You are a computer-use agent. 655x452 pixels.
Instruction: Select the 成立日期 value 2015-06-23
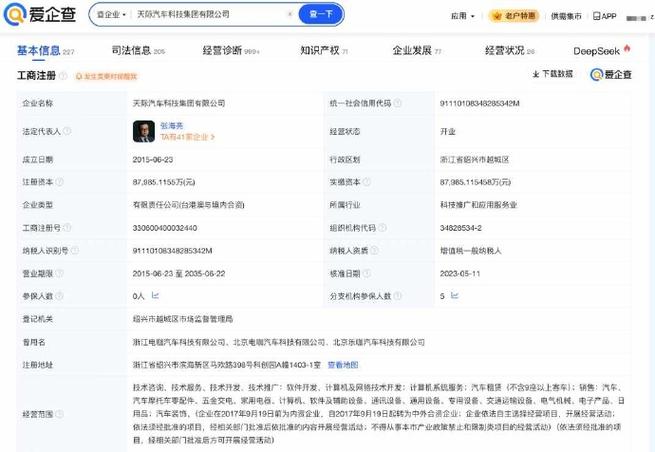click(153, 160)
